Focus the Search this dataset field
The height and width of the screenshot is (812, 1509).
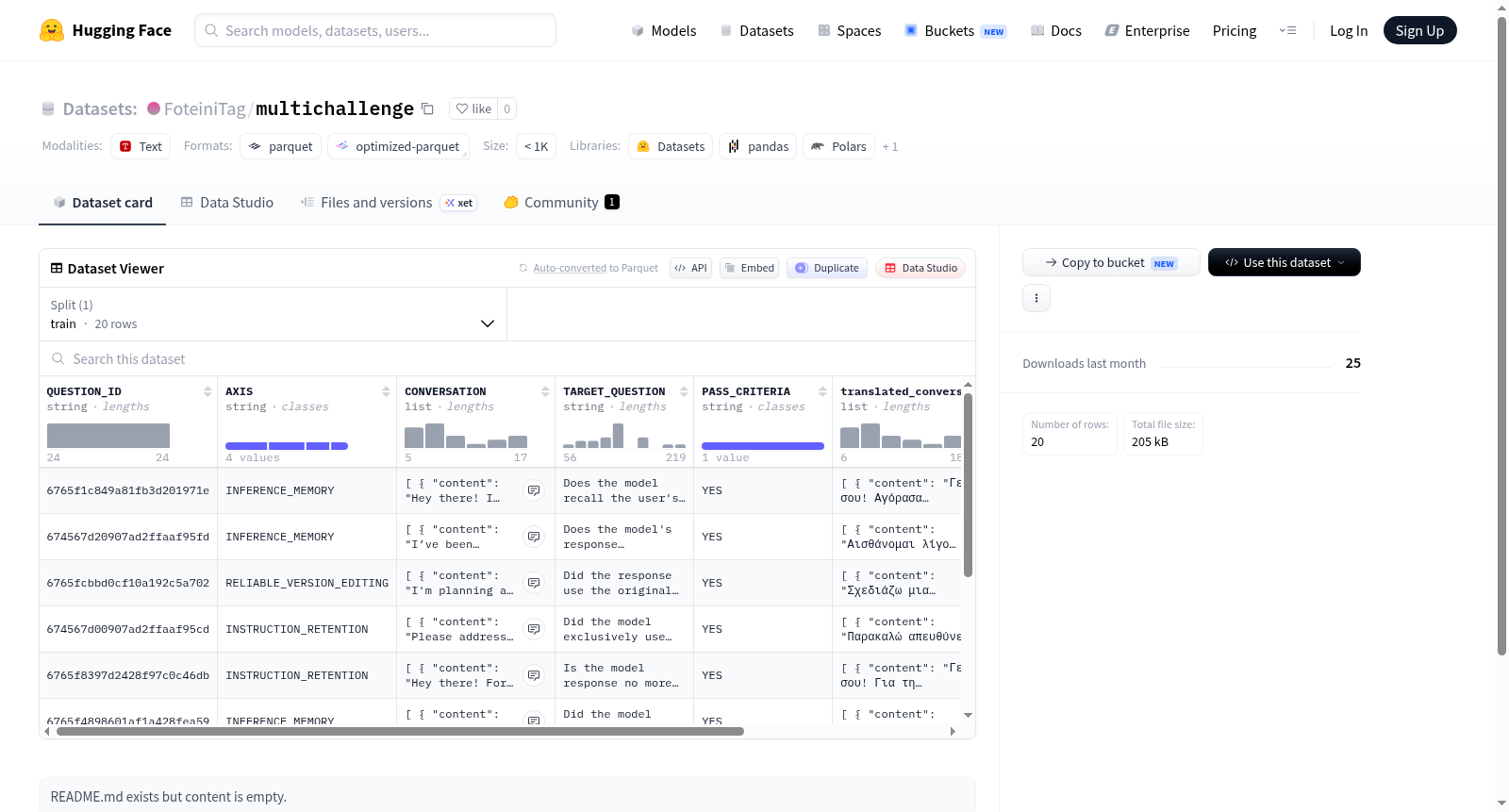507,358
